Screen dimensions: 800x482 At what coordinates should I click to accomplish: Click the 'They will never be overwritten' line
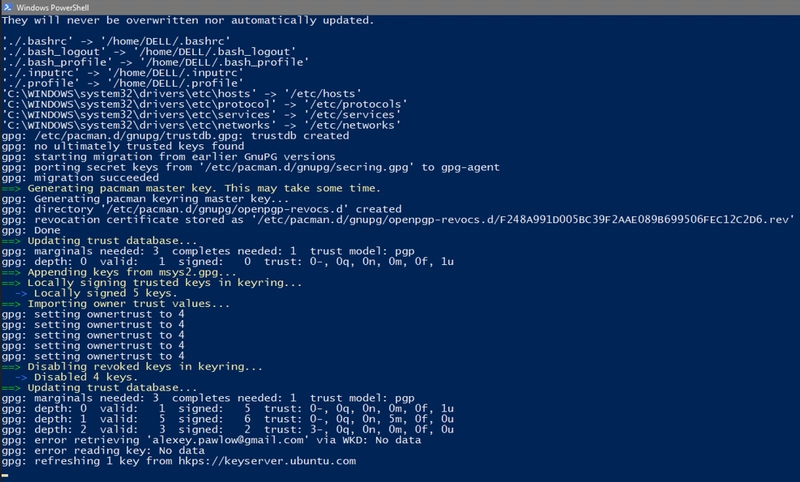coord(188,20)
